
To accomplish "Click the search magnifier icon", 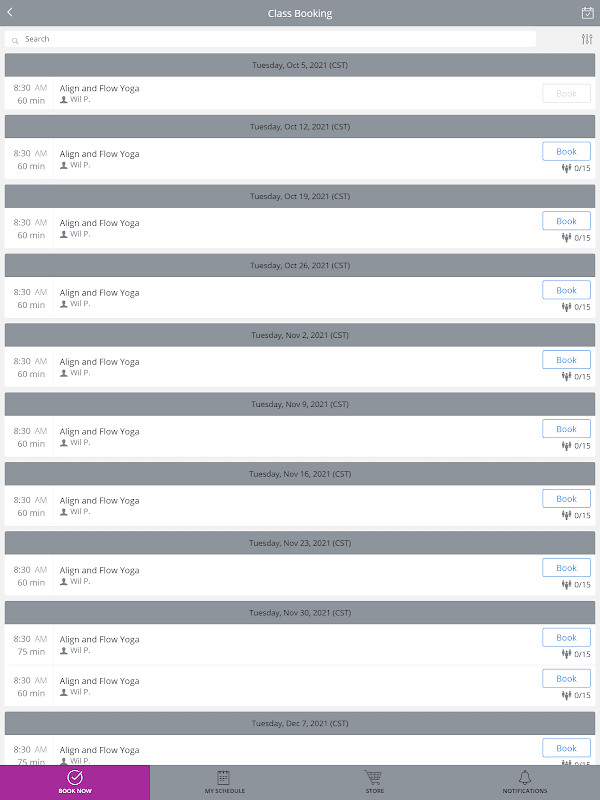I will pyautogui.click(x=16, y=40).
